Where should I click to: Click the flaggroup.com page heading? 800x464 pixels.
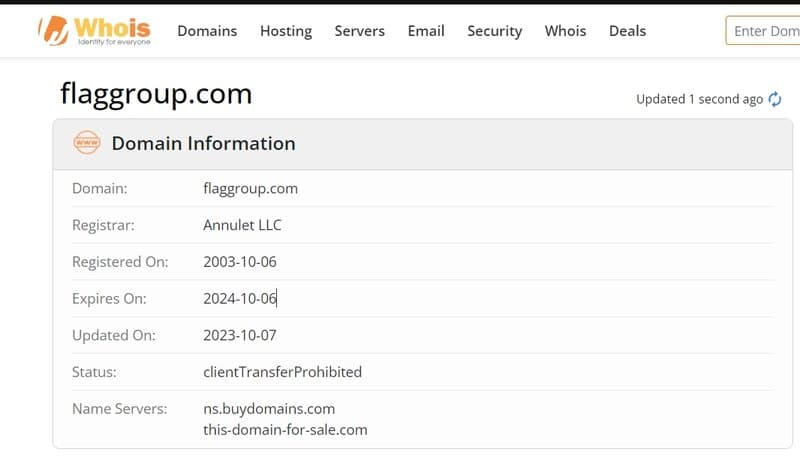[x=156, y=94]
